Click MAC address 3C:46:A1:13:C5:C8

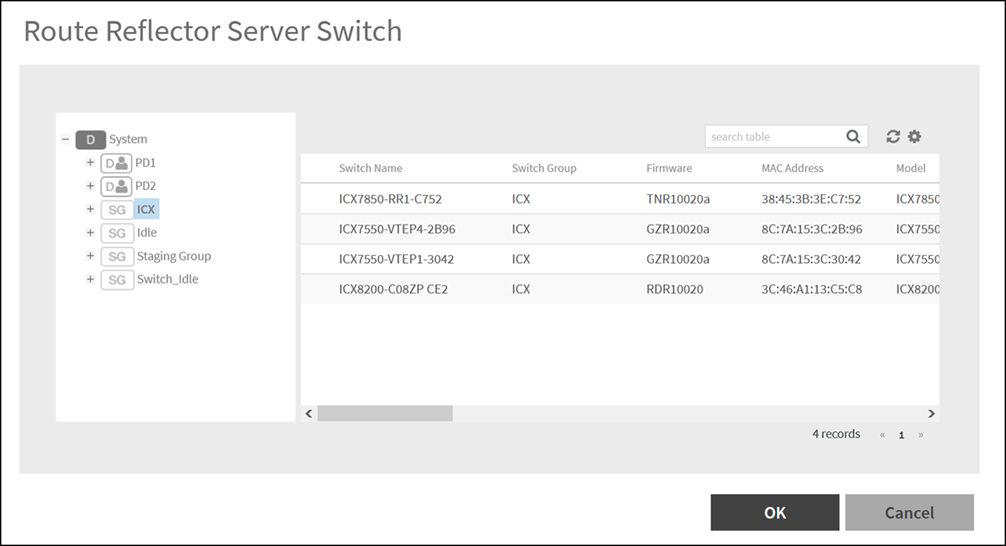point(812,289)
